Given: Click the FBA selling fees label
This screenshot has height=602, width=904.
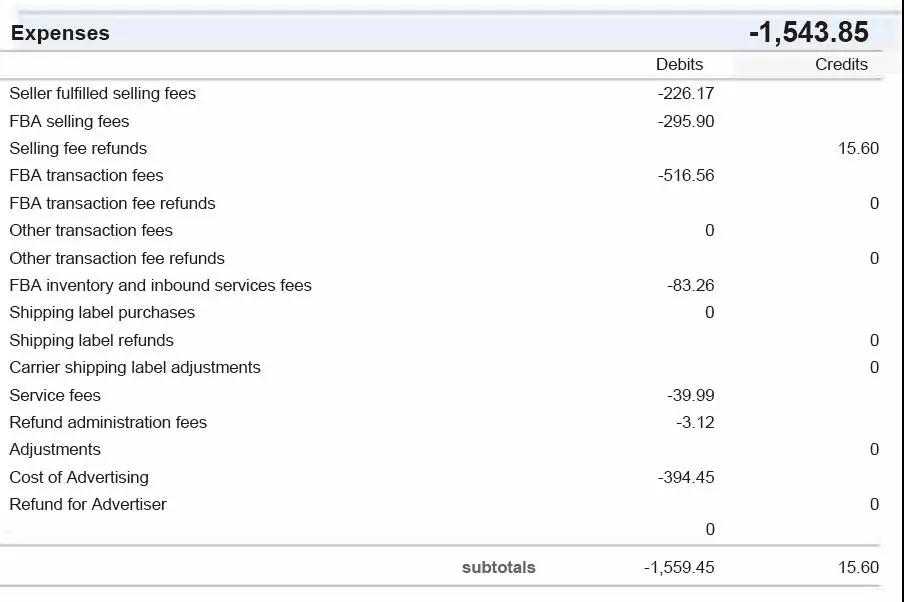Looking at the screenshot, I should (69, 121).
